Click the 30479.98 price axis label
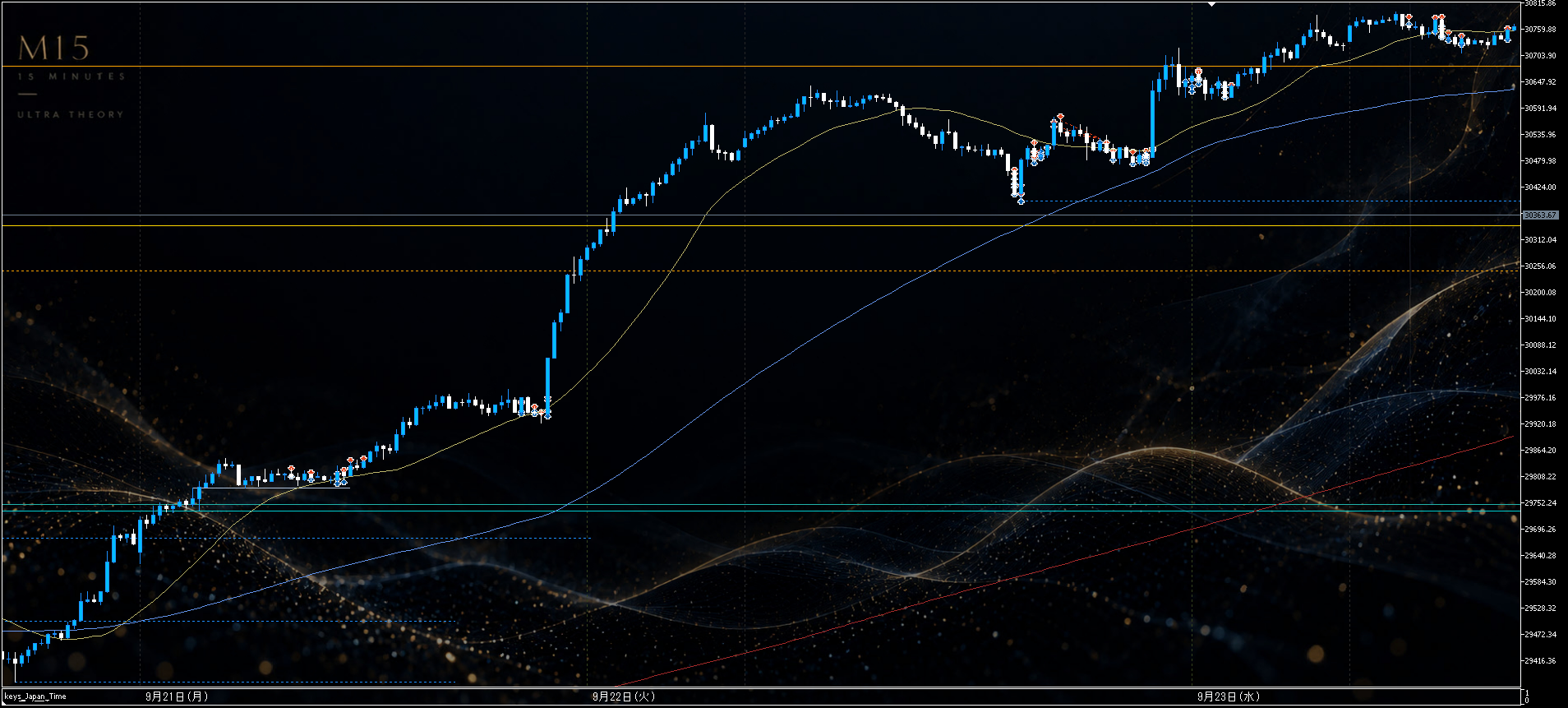The image size is (1568, 708). (x=1540, y=161)
